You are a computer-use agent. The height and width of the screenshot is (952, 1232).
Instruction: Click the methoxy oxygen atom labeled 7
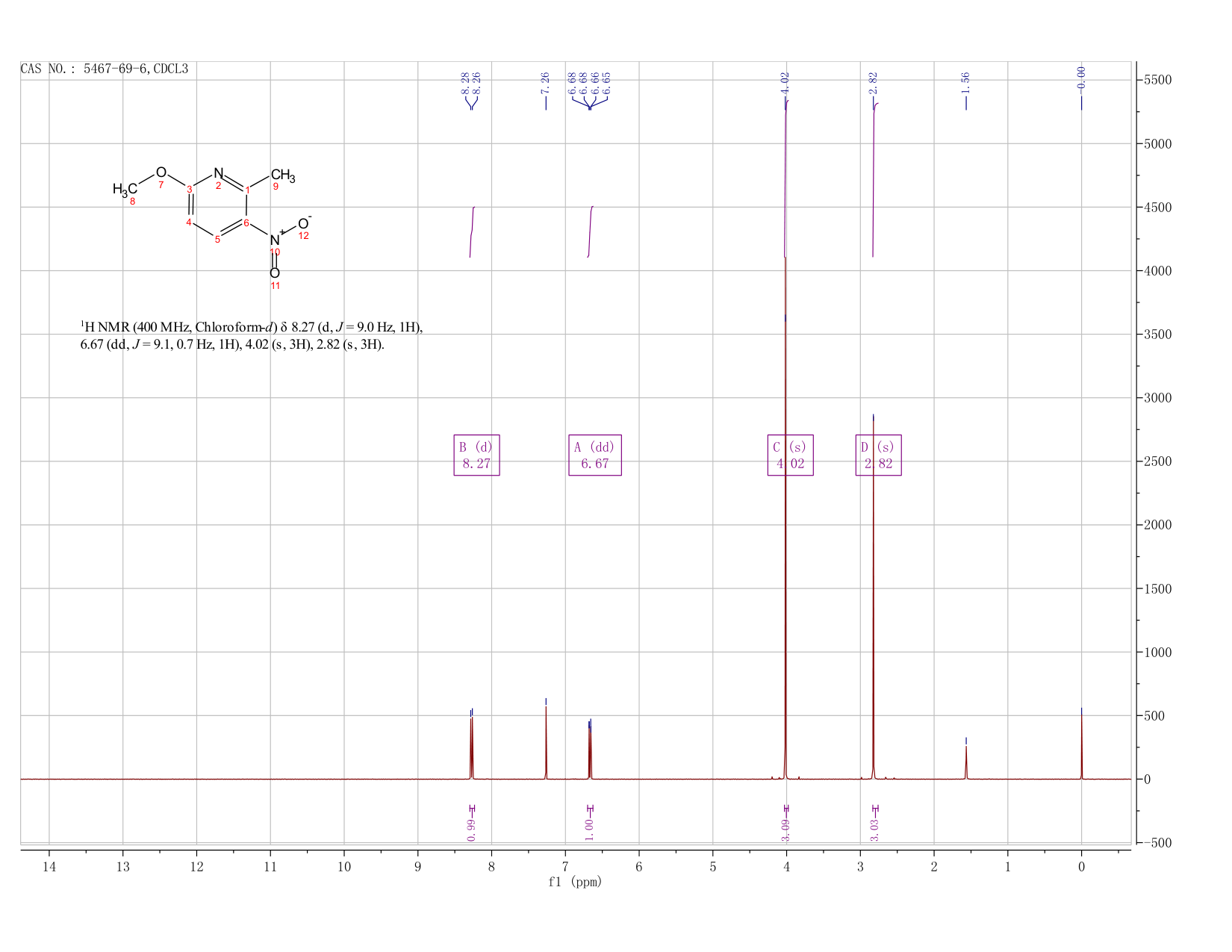[161, 172]
